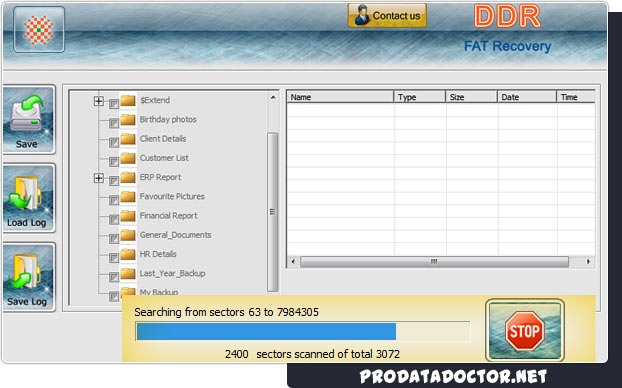
Task: Sort by the Type column header
Action: tap(419, 97)
